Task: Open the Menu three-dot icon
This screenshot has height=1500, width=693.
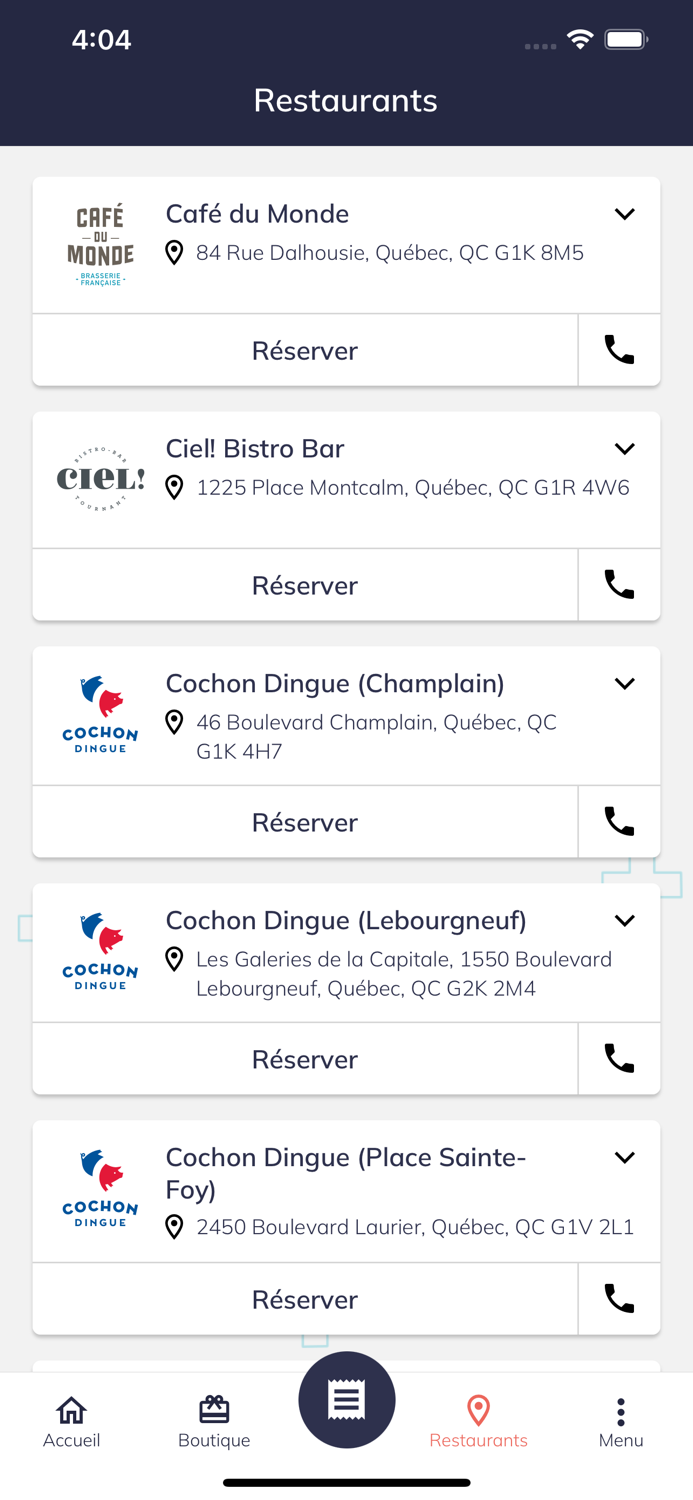Action: pos(621,1410)
